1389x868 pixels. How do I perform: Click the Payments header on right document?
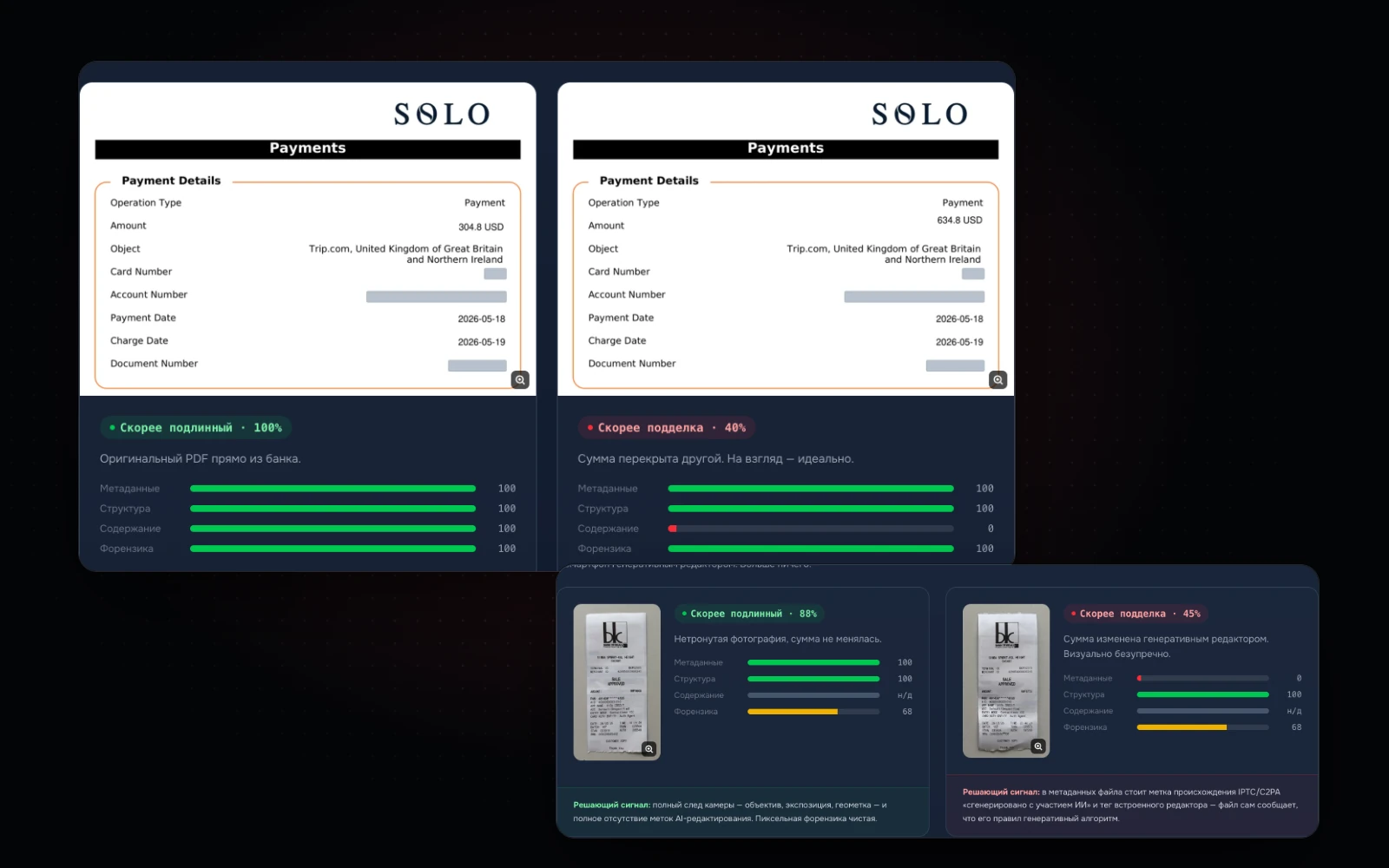[x=786, y=148]
